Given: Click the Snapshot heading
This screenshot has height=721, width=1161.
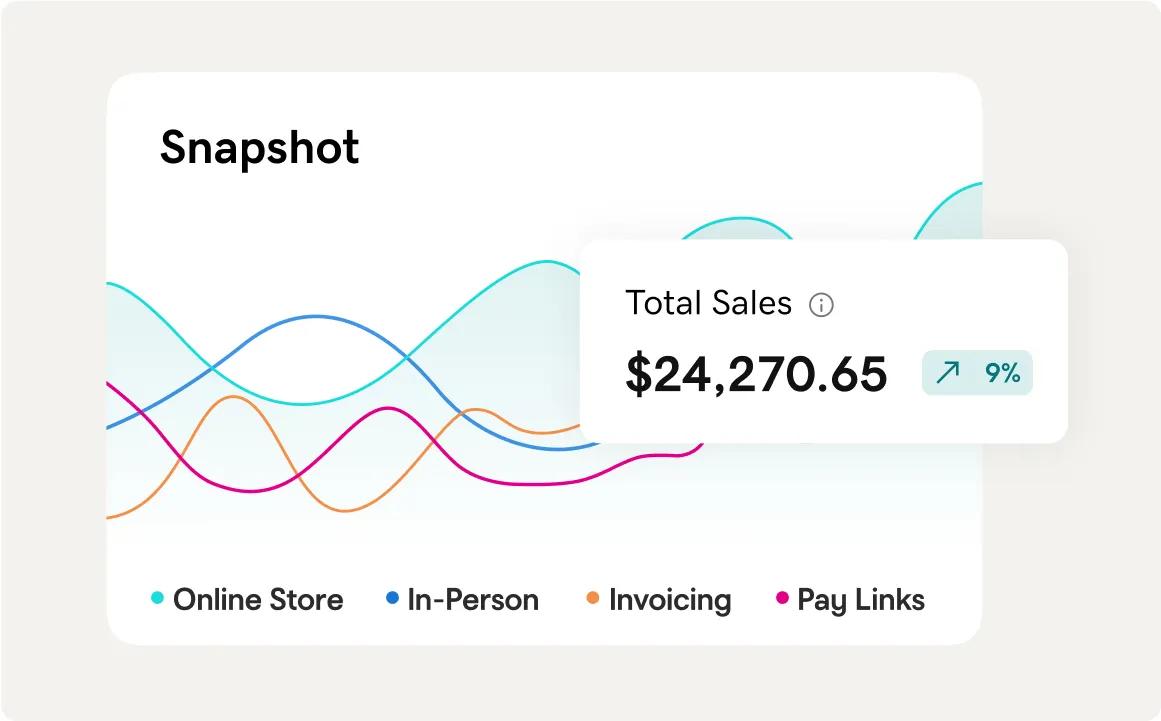Looking at the screenshot, I should [x=259, y=148].
